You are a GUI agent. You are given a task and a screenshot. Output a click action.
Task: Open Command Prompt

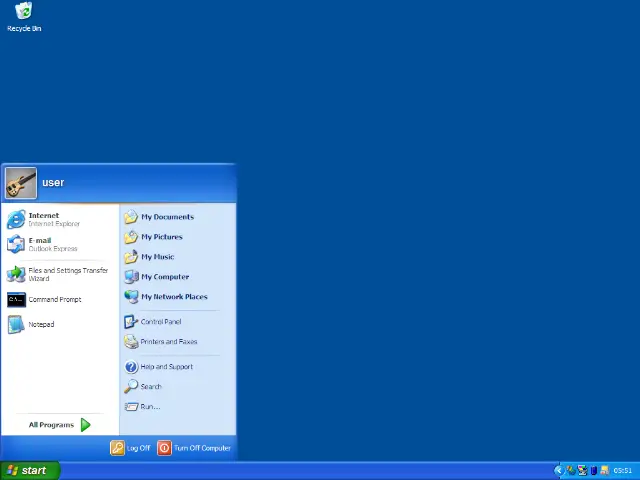(60, 300)
